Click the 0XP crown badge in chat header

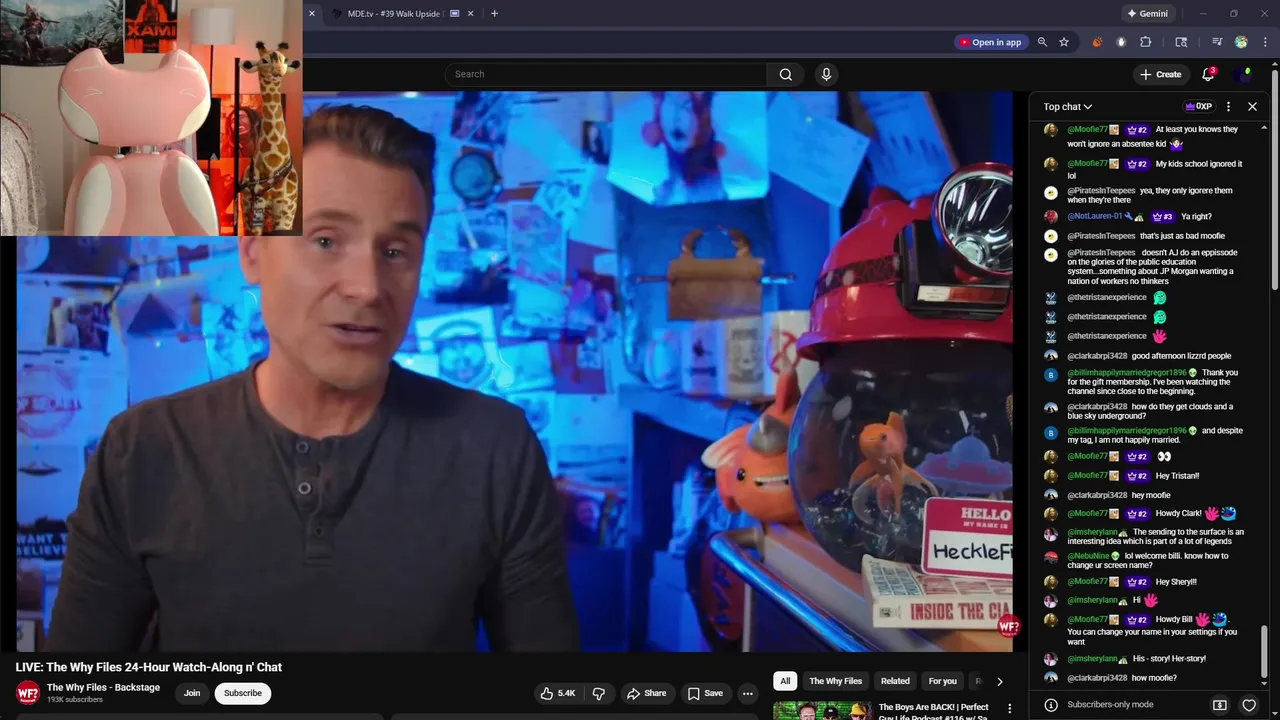[1198, 106]
